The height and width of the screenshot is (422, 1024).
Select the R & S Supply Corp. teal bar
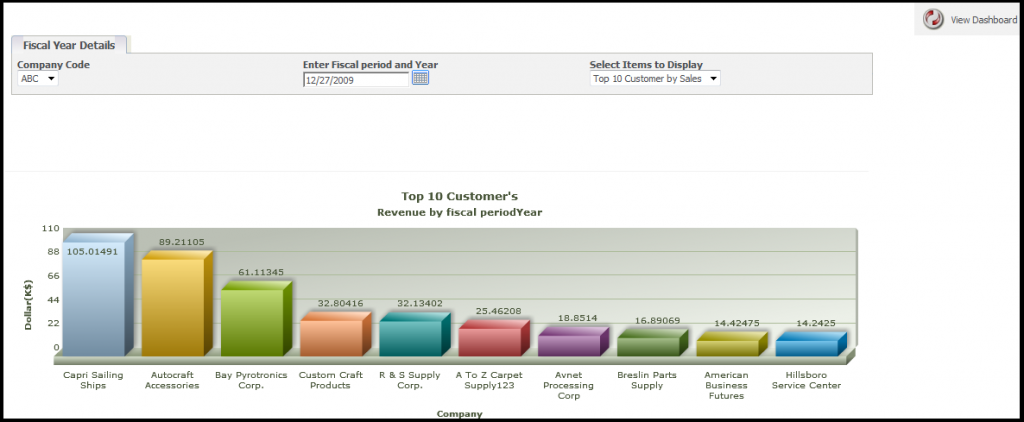coord(409,337)
